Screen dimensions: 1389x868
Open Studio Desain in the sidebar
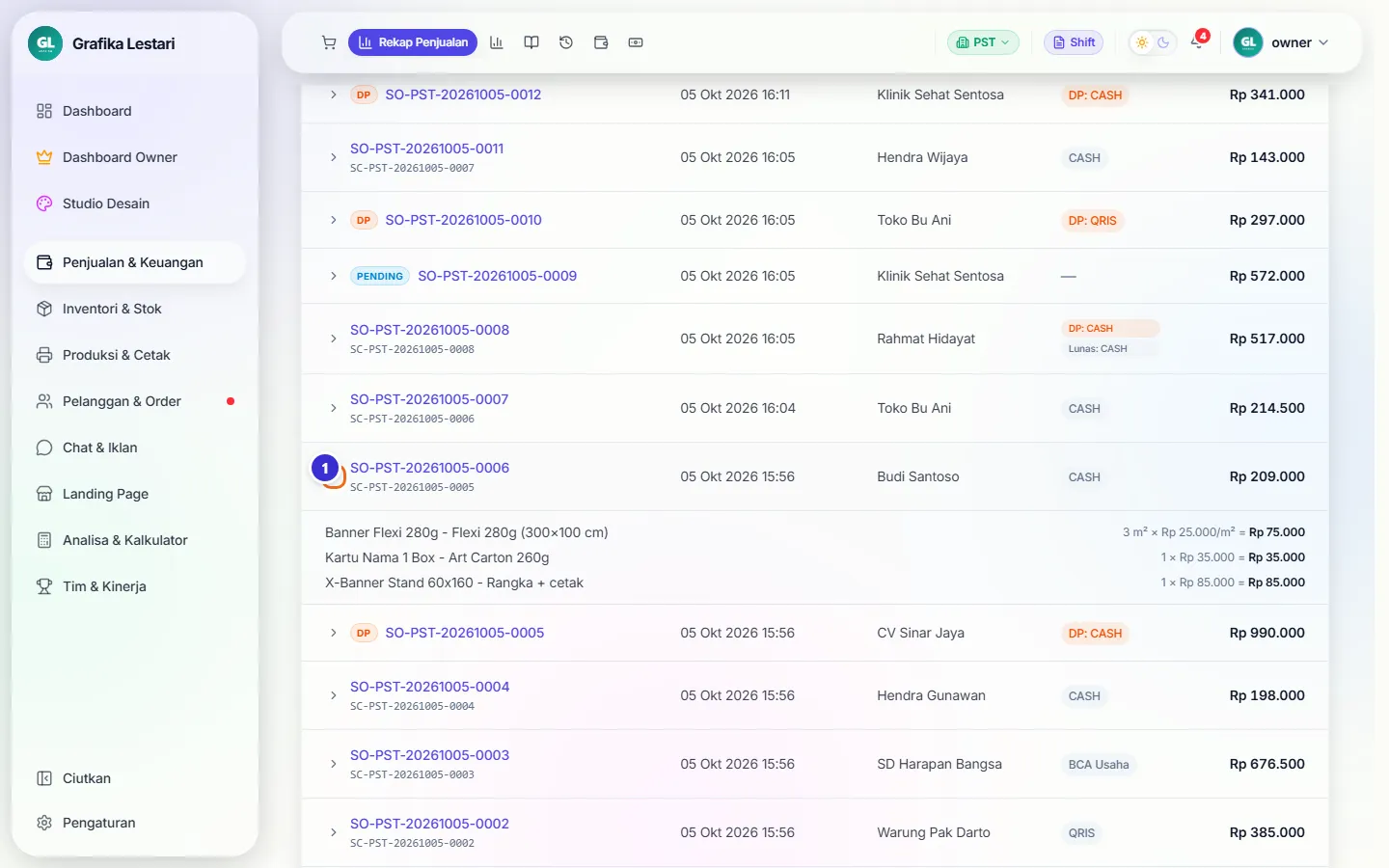(x=135, y=203)
